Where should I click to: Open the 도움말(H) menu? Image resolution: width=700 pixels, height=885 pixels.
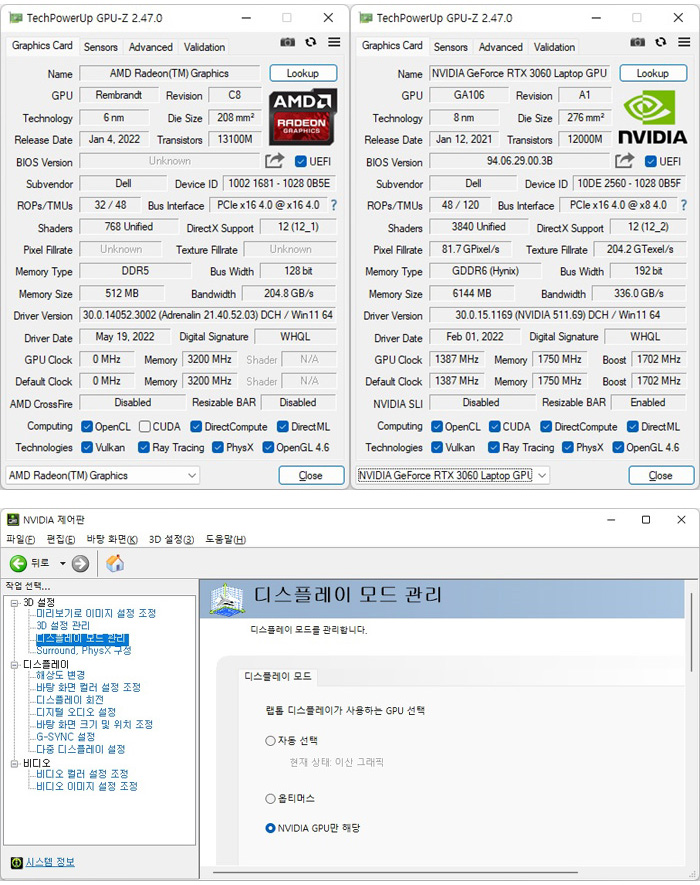click(x=226, y=540)
